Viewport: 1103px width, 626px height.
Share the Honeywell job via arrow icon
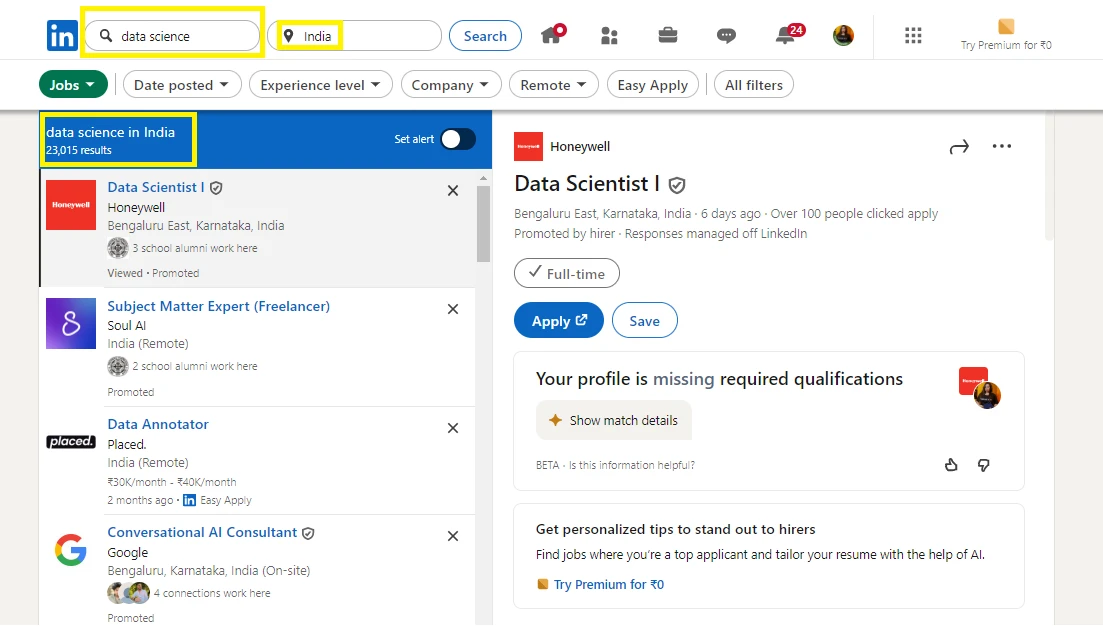959,146
